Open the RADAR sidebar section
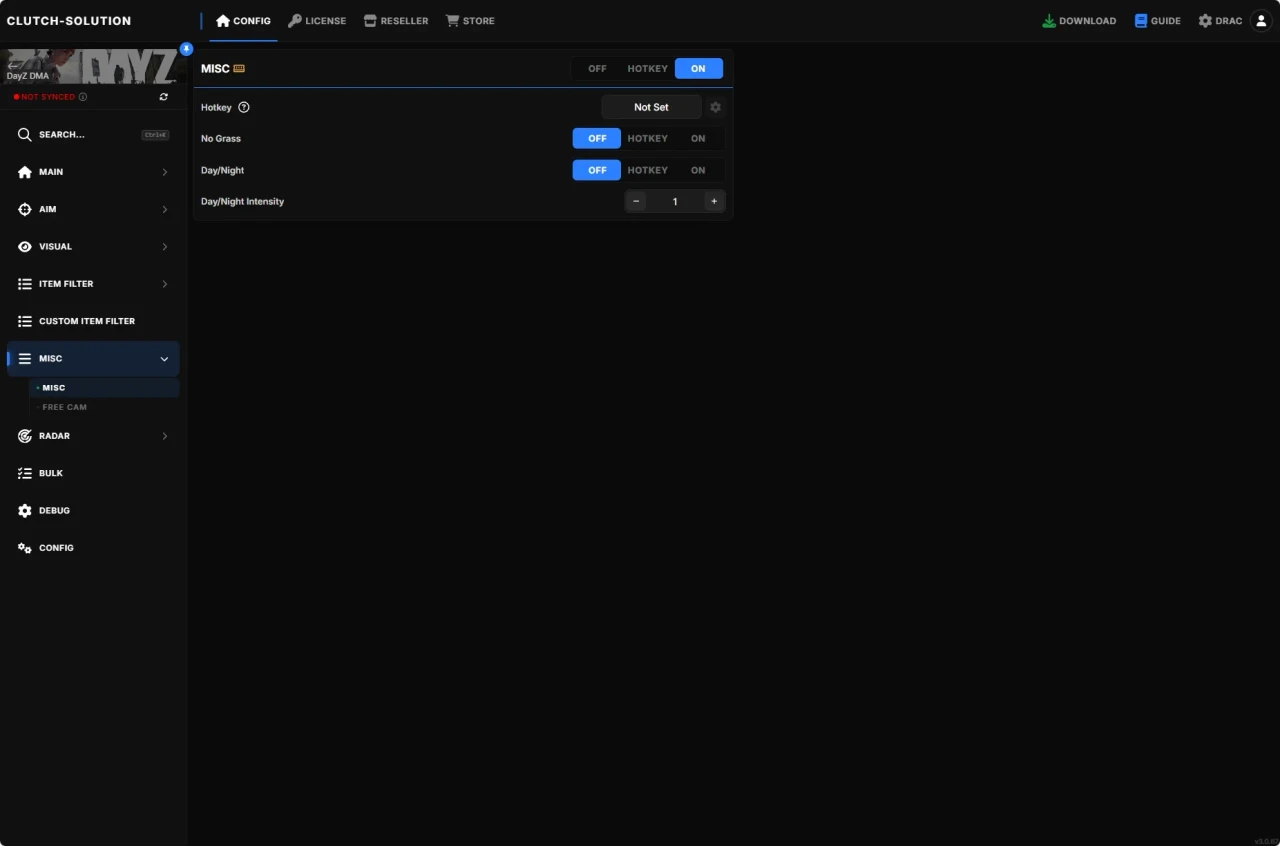This screenshot has width=1280, height=846. point(93,436)
